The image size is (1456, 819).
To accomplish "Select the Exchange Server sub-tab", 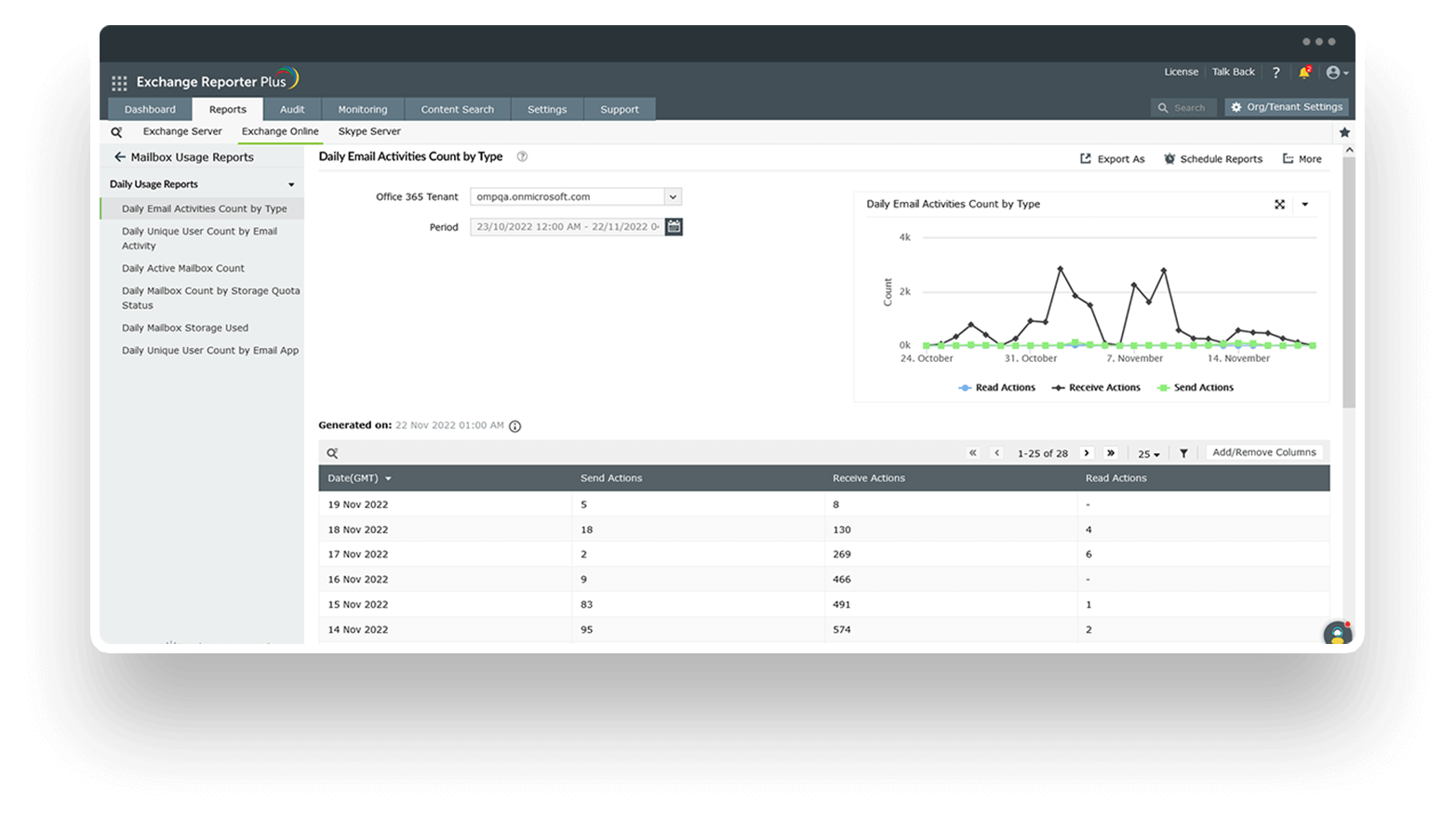I will pyautogui.click(x=182, y=132).
